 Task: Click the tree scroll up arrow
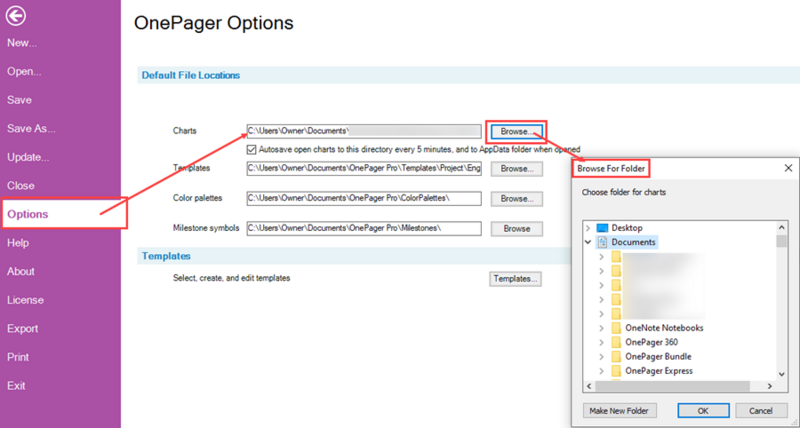tap(782, 228)
